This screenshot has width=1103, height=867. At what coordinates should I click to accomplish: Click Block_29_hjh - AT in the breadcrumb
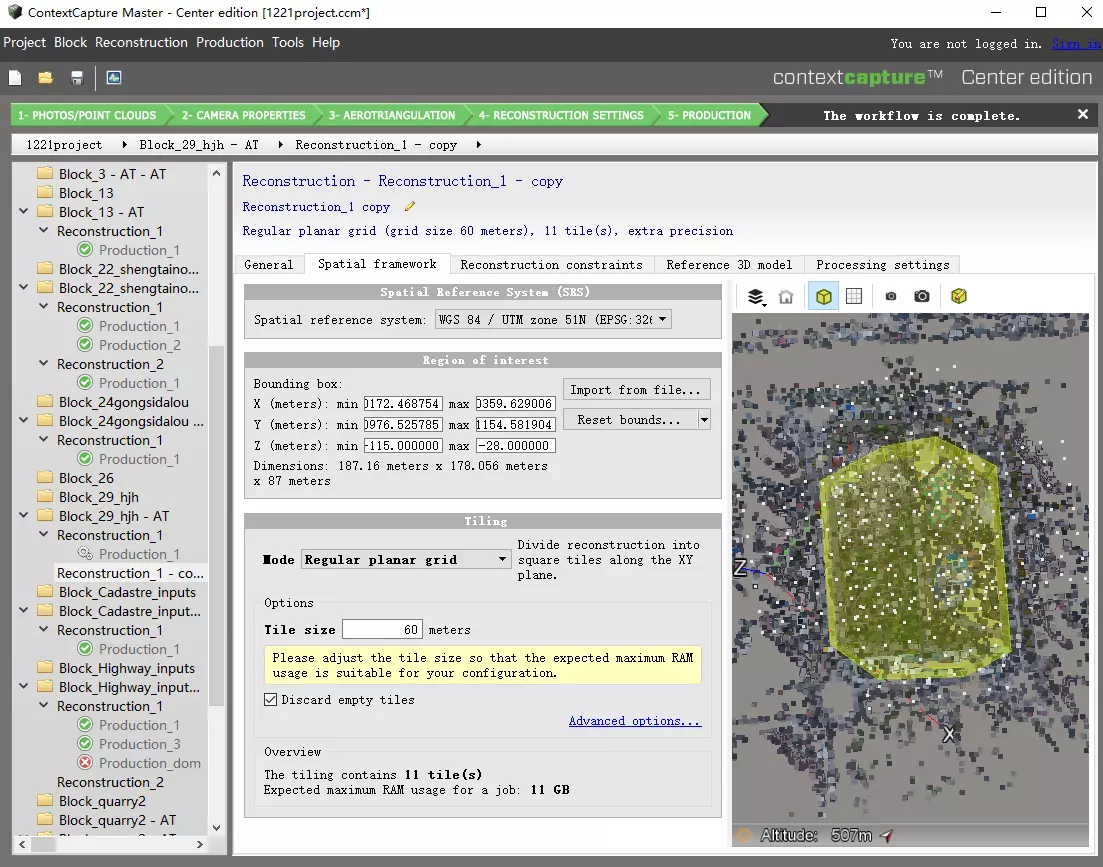(199, 145)
